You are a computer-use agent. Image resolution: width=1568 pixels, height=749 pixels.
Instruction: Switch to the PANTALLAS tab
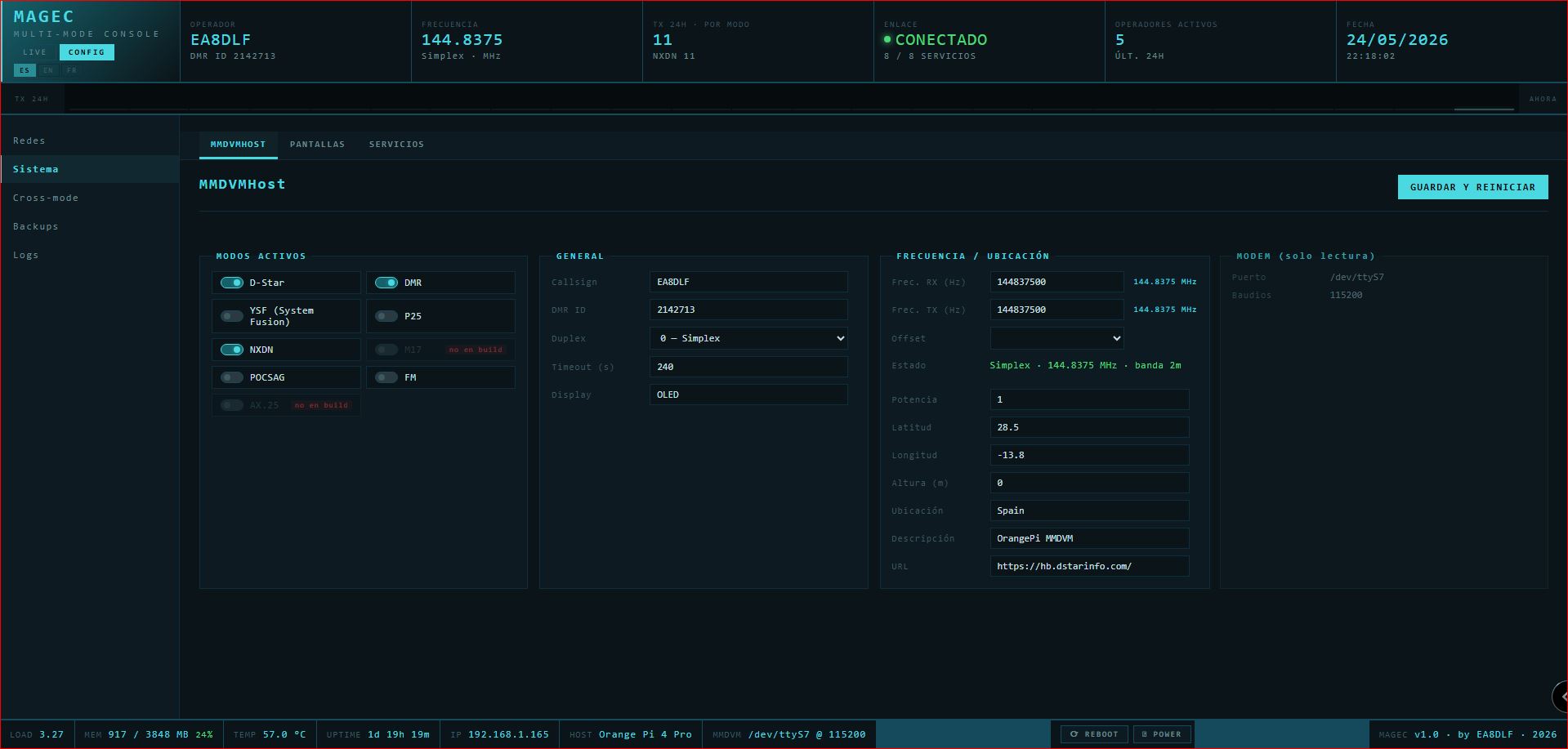317,145
